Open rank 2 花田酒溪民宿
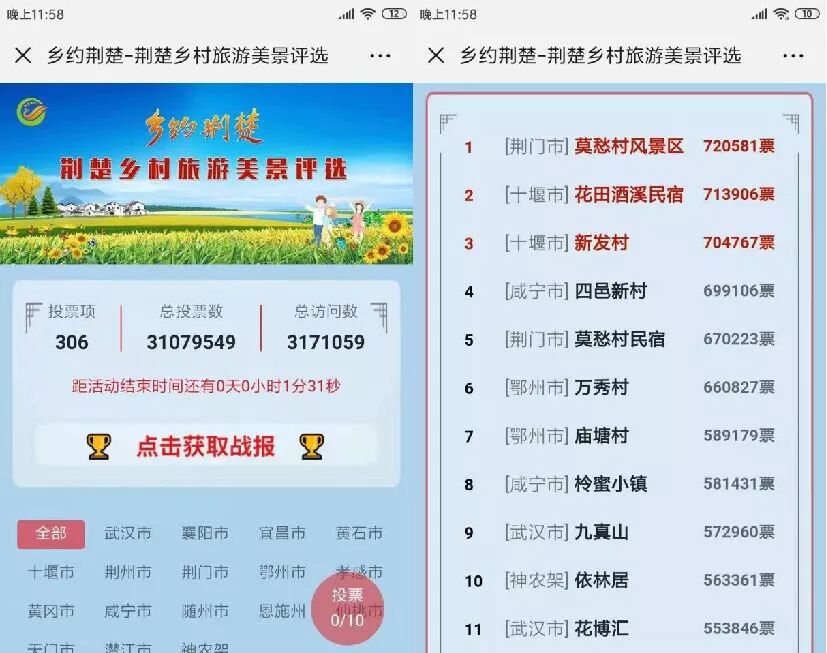 click(x=629, y=195)
